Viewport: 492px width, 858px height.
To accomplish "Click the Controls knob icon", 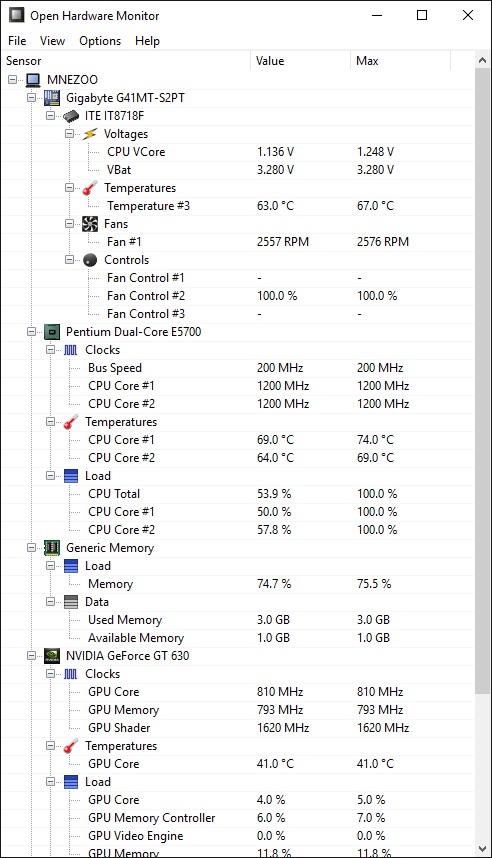I will (x=90, y=260).
